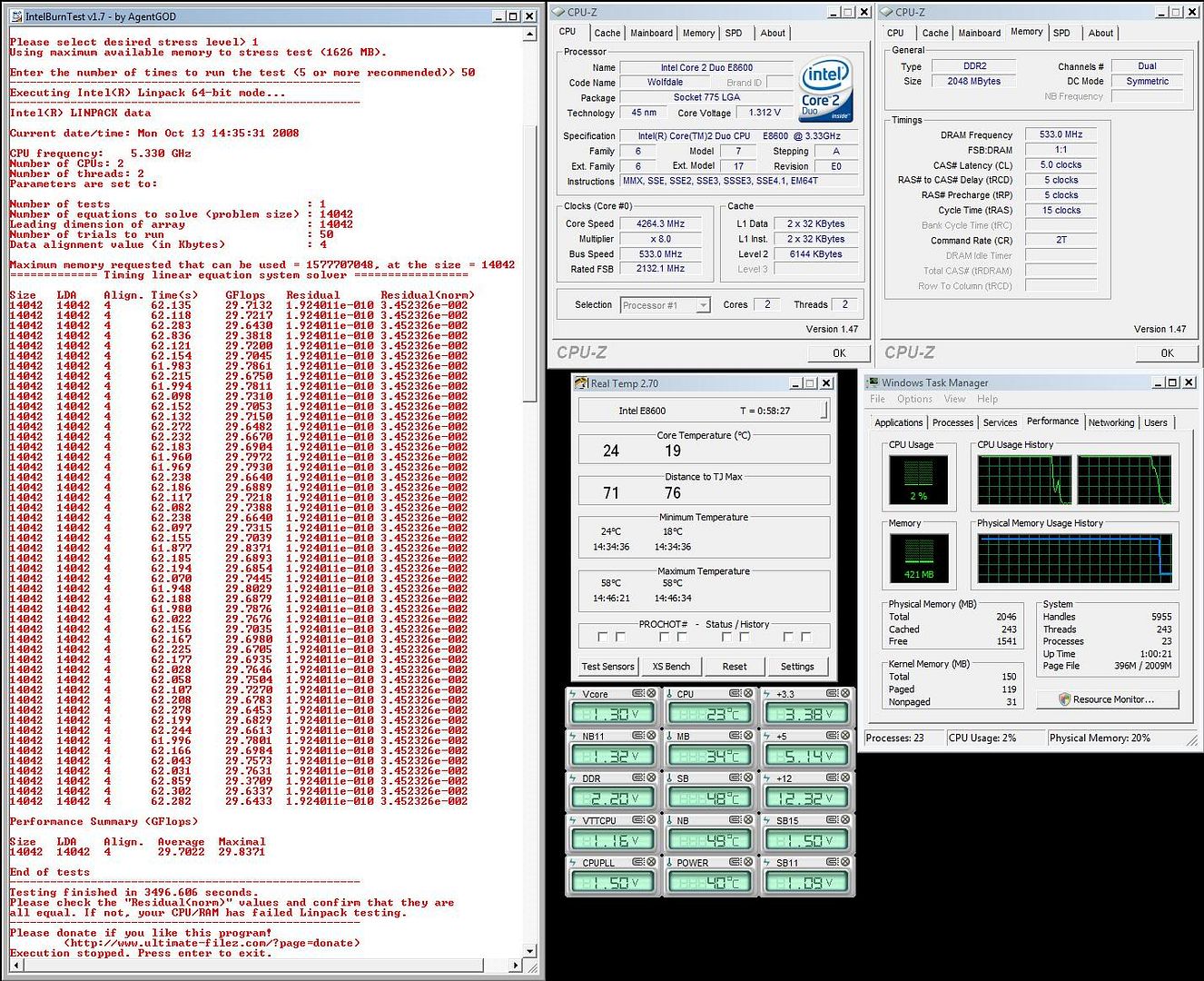The image size is (1204, 981).
Task: Open settings of the DDR voltage gadget
Action: point(638,778)
